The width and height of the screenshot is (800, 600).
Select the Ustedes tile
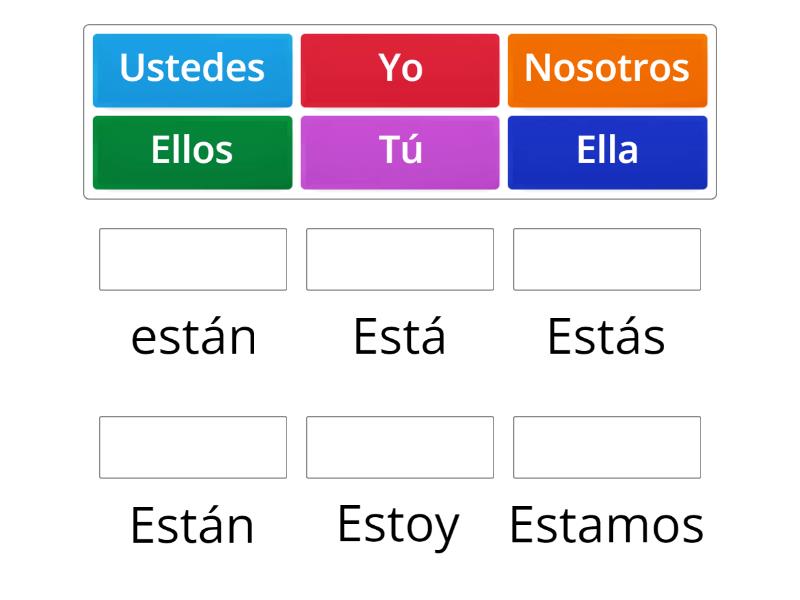point(192,69)
